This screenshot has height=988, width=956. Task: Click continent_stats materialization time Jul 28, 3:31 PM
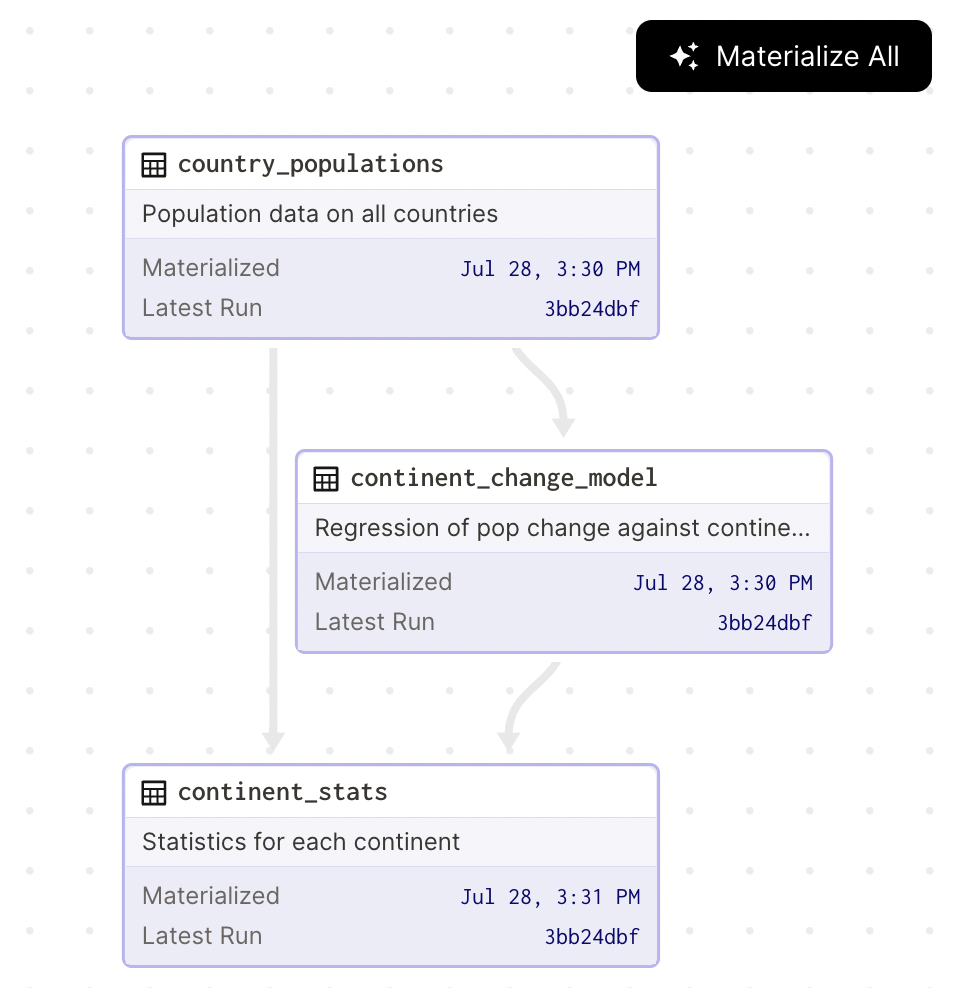point(550,897)
